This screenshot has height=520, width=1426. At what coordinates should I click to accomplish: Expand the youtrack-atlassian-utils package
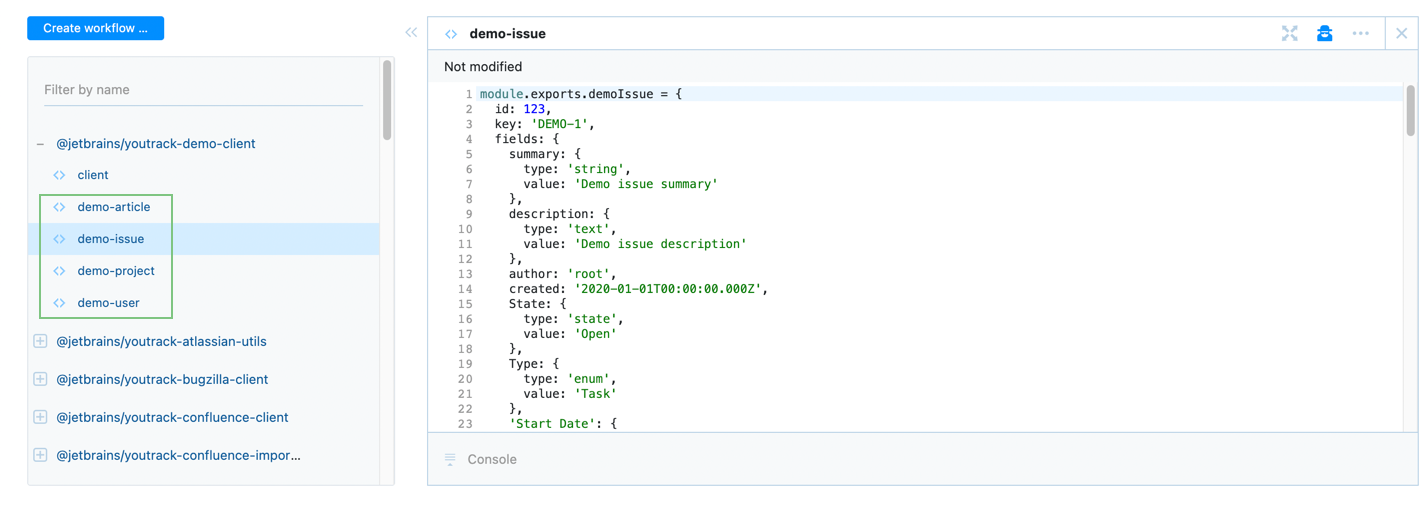point(41,341)
